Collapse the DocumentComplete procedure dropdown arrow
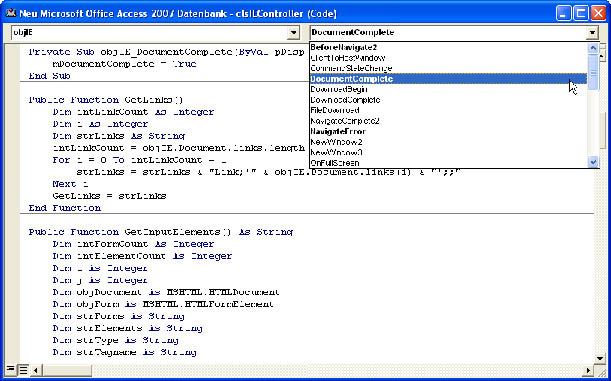The image size is (611, 381). [x=592, y=33]
